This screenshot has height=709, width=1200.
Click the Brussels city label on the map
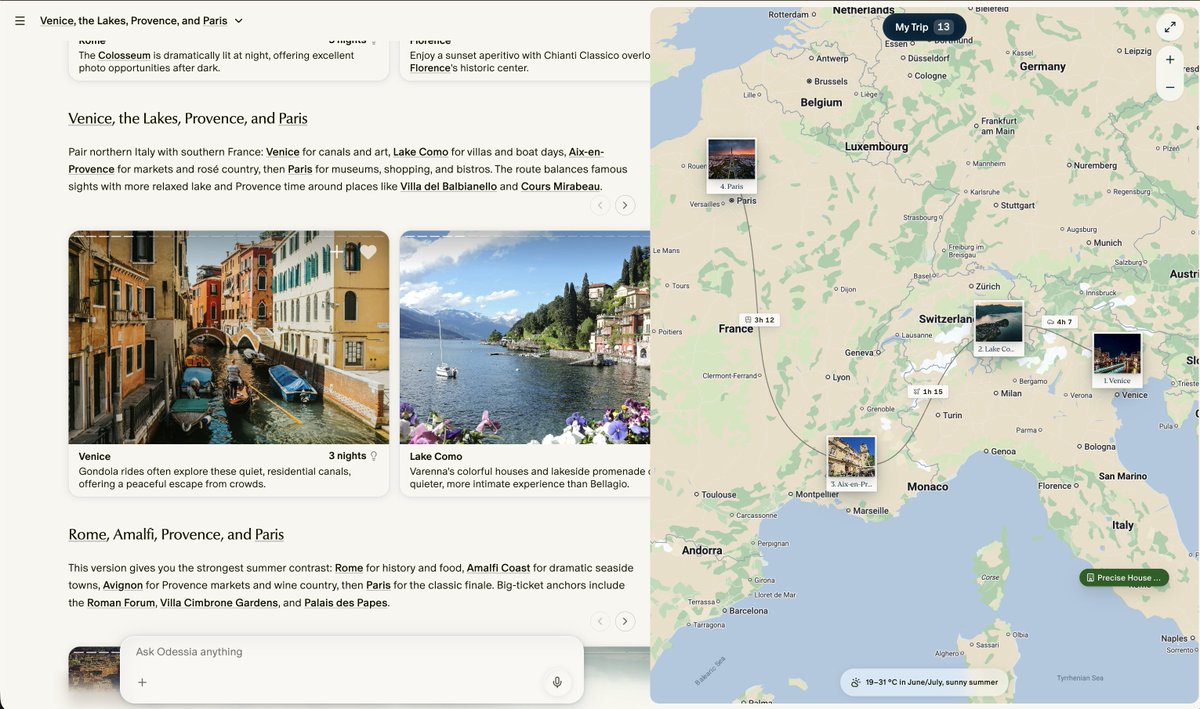[x=831, y=81]
